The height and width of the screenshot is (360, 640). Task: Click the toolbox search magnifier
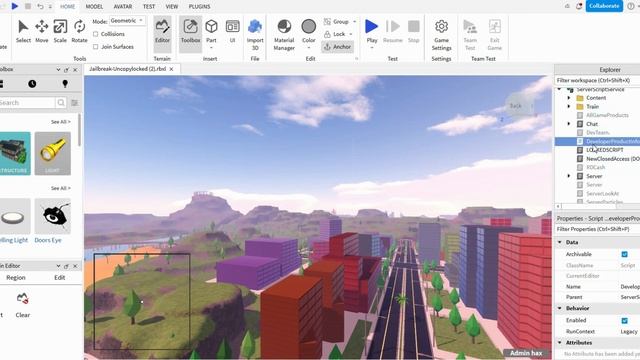[x=61, y=102]
